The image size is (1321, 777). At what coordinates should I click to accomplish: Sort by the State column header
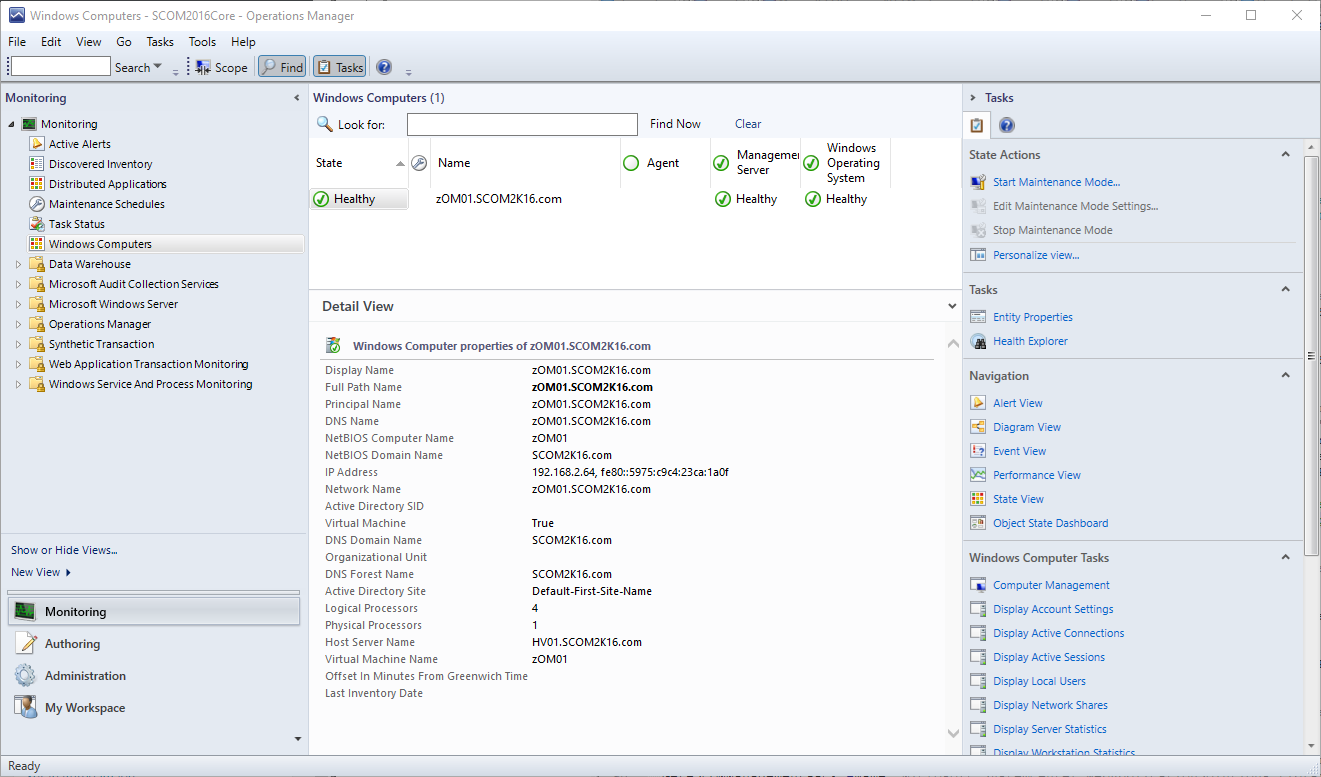pos(359,163)
